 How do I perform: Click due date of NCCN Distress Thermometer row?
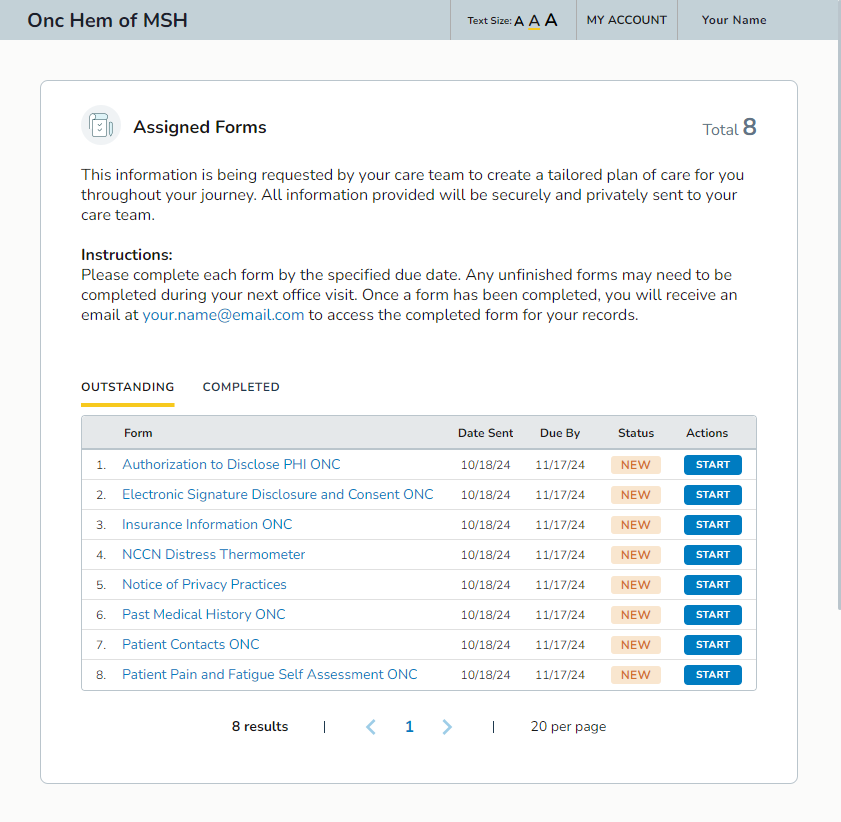pyautogui.click(x=560, y=555)
